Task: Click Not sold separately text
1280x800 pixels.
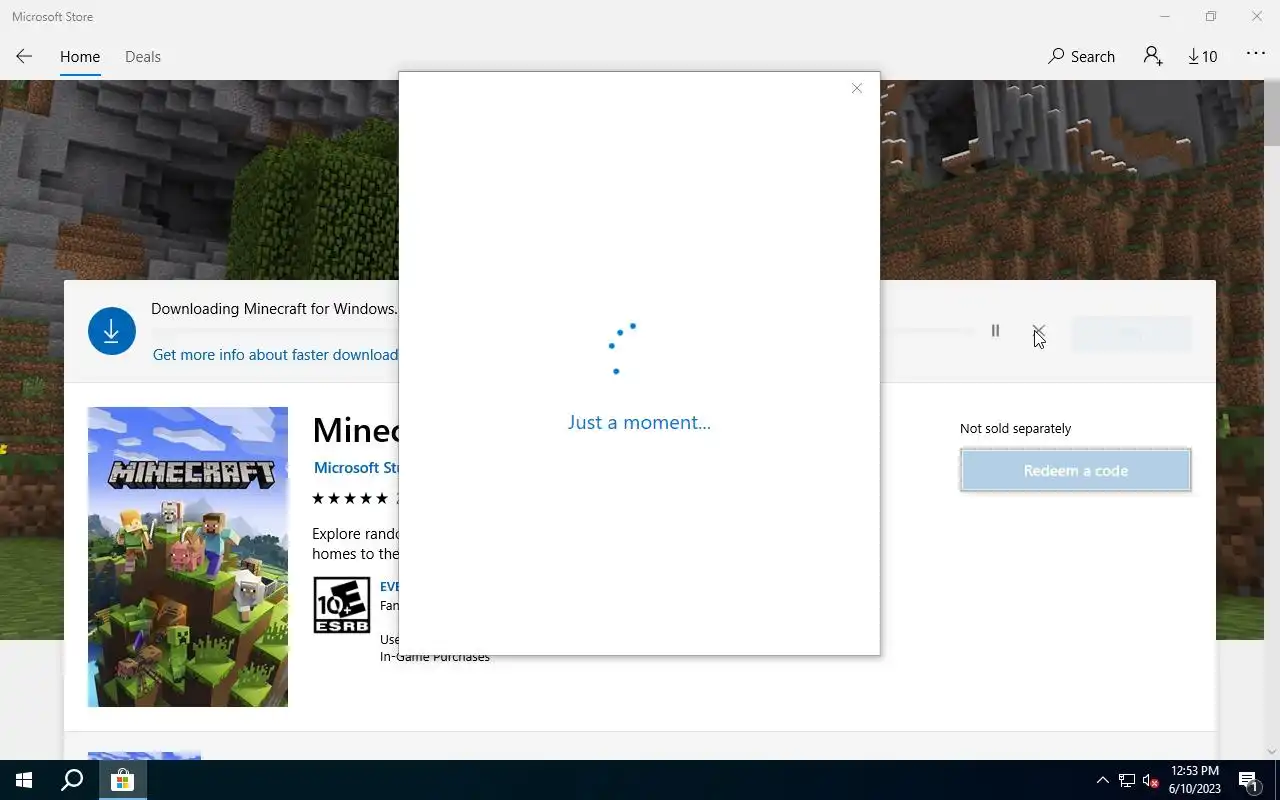Action: (x=1015, y=428)
